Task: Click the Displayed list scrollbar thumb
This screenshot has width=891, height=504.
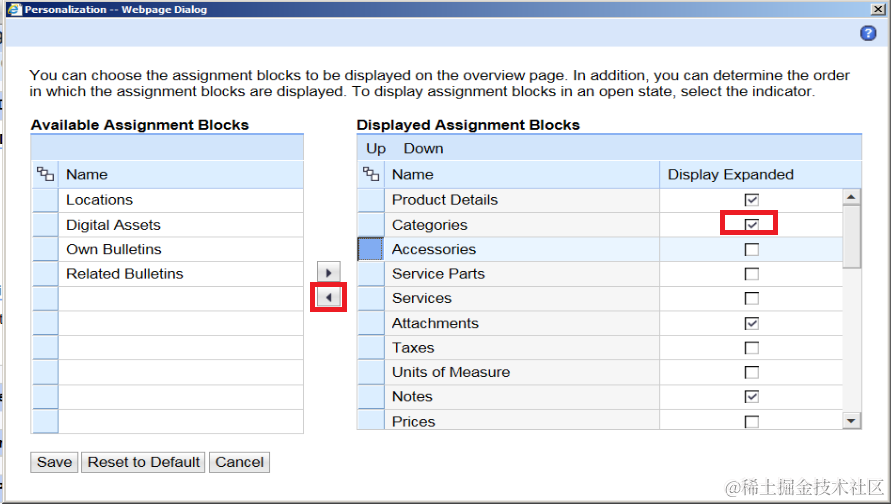Action: coord(851,236)
